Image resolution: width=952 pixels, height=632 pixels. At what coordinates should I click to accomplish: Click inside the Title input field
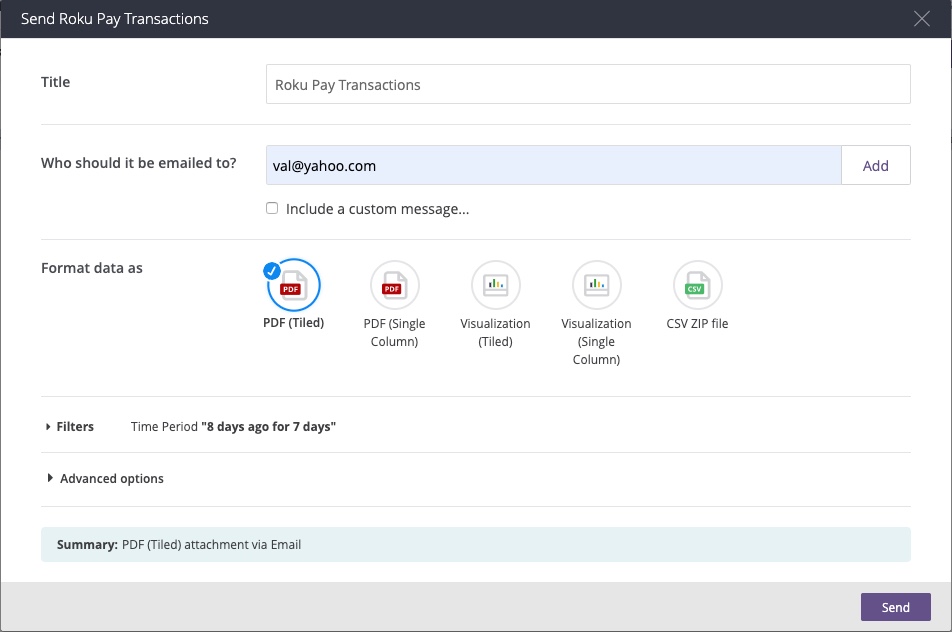[x=588, y=84]
